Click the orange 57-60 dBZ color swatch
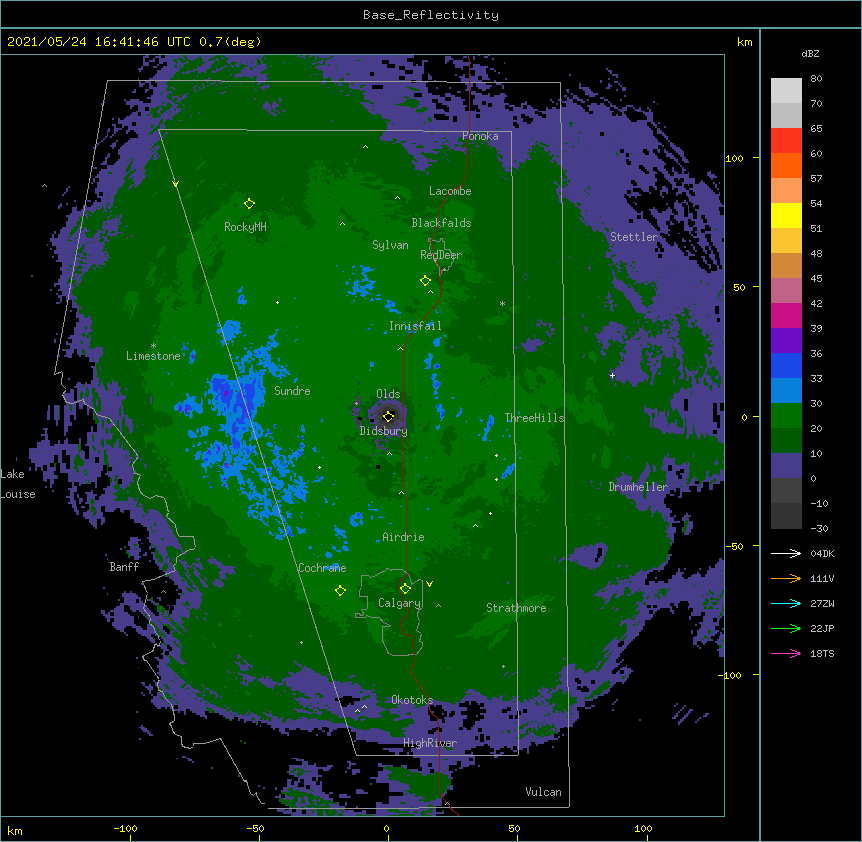 coord(786,165)
